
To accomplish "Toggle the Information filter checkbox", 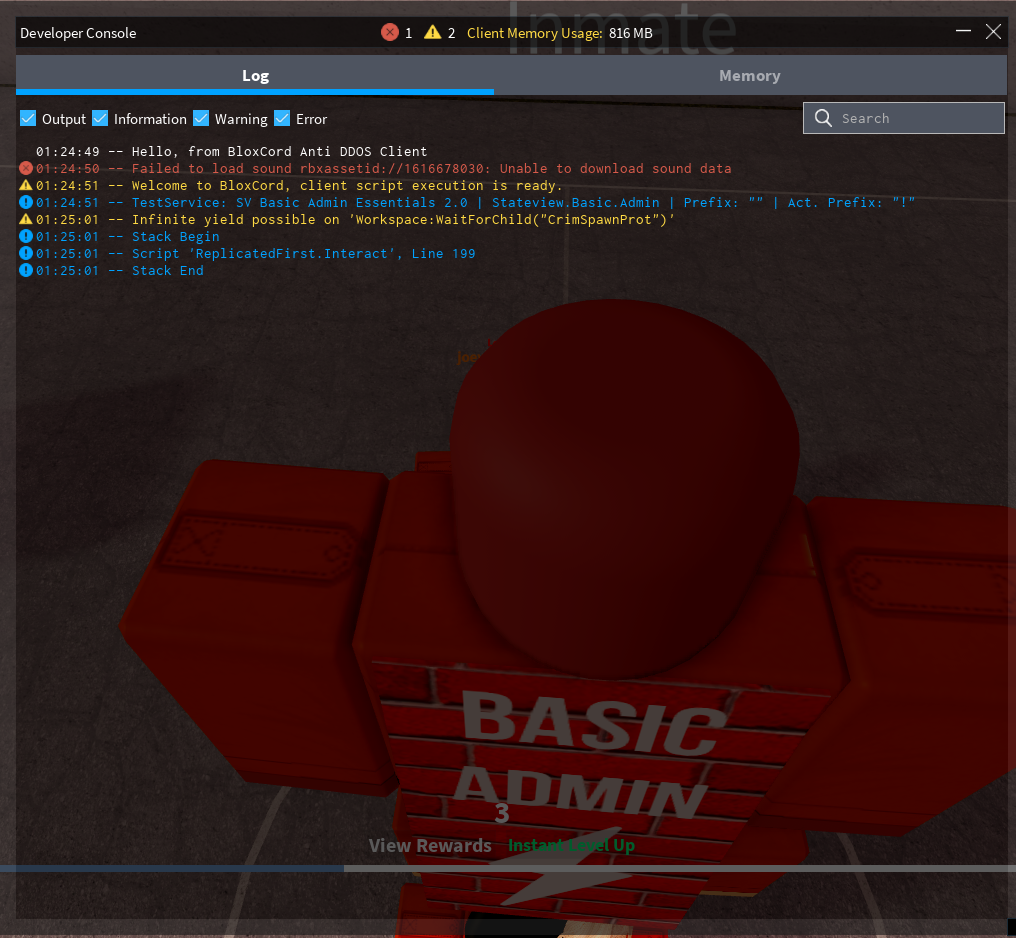I will coord(100,119).
